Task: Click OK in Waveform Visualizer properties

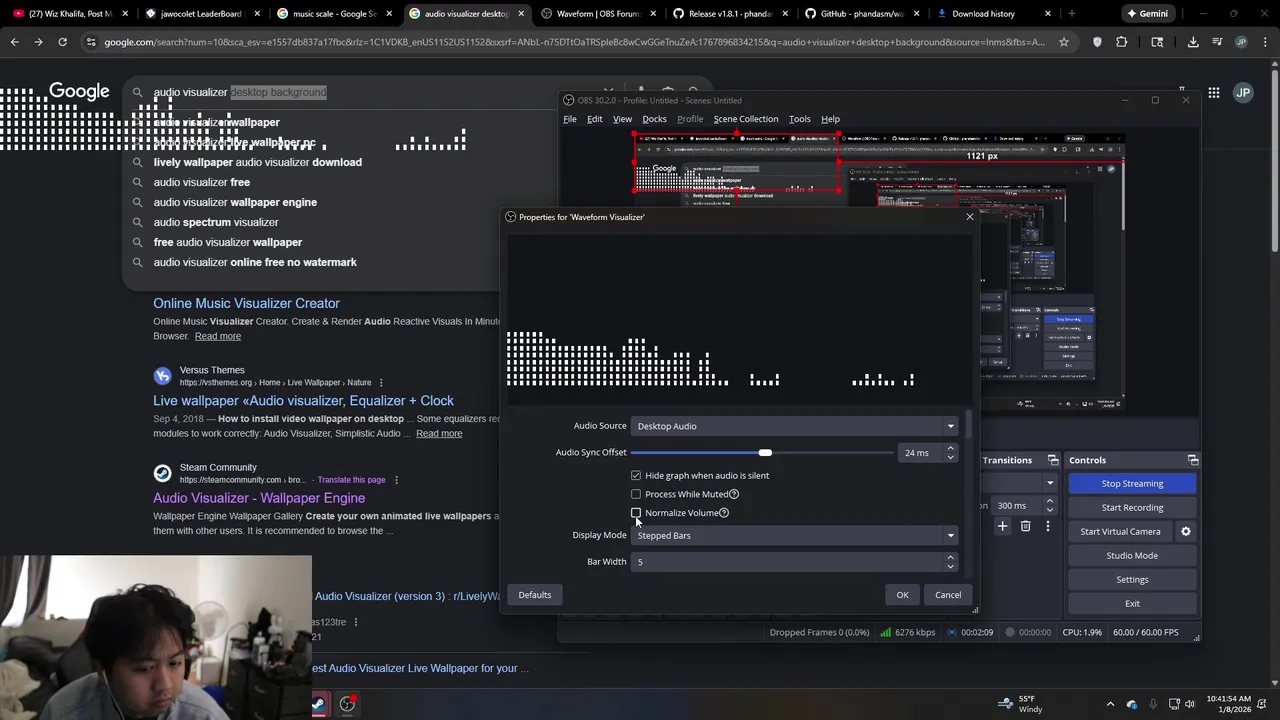Action: pos(902,595)
